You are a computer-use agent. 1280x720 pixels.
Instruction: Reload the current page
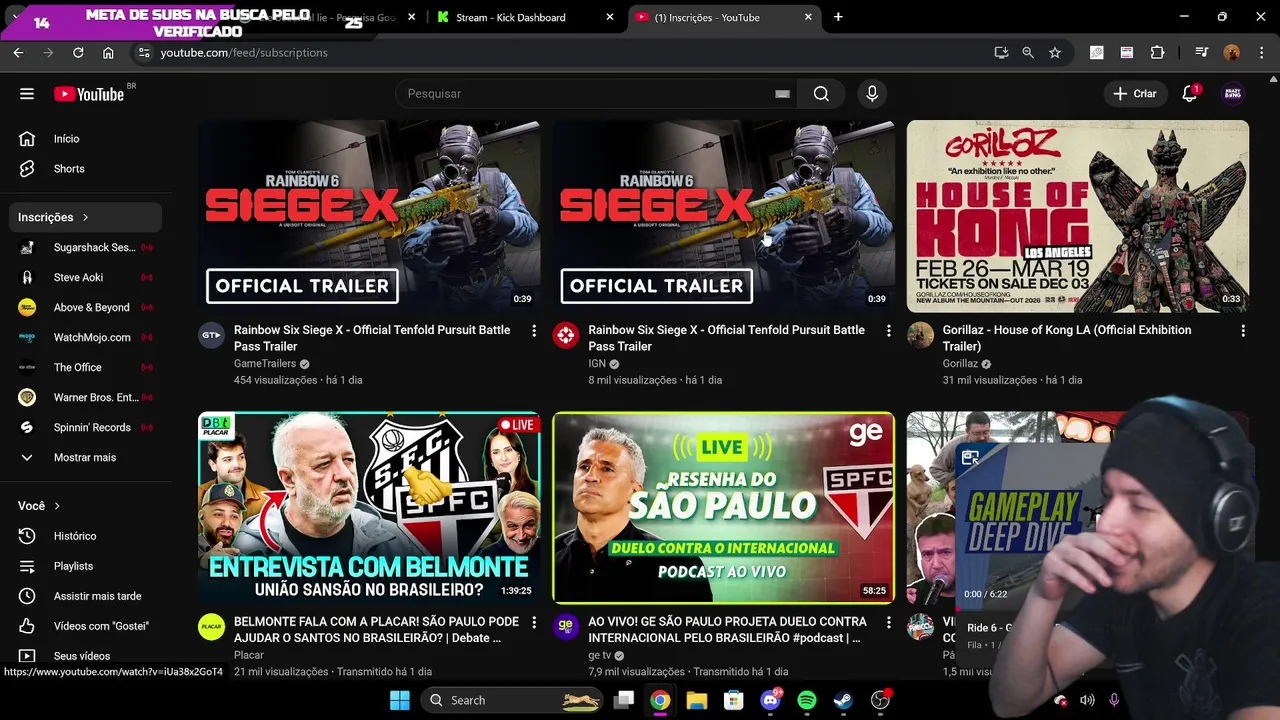click(78, 53)
